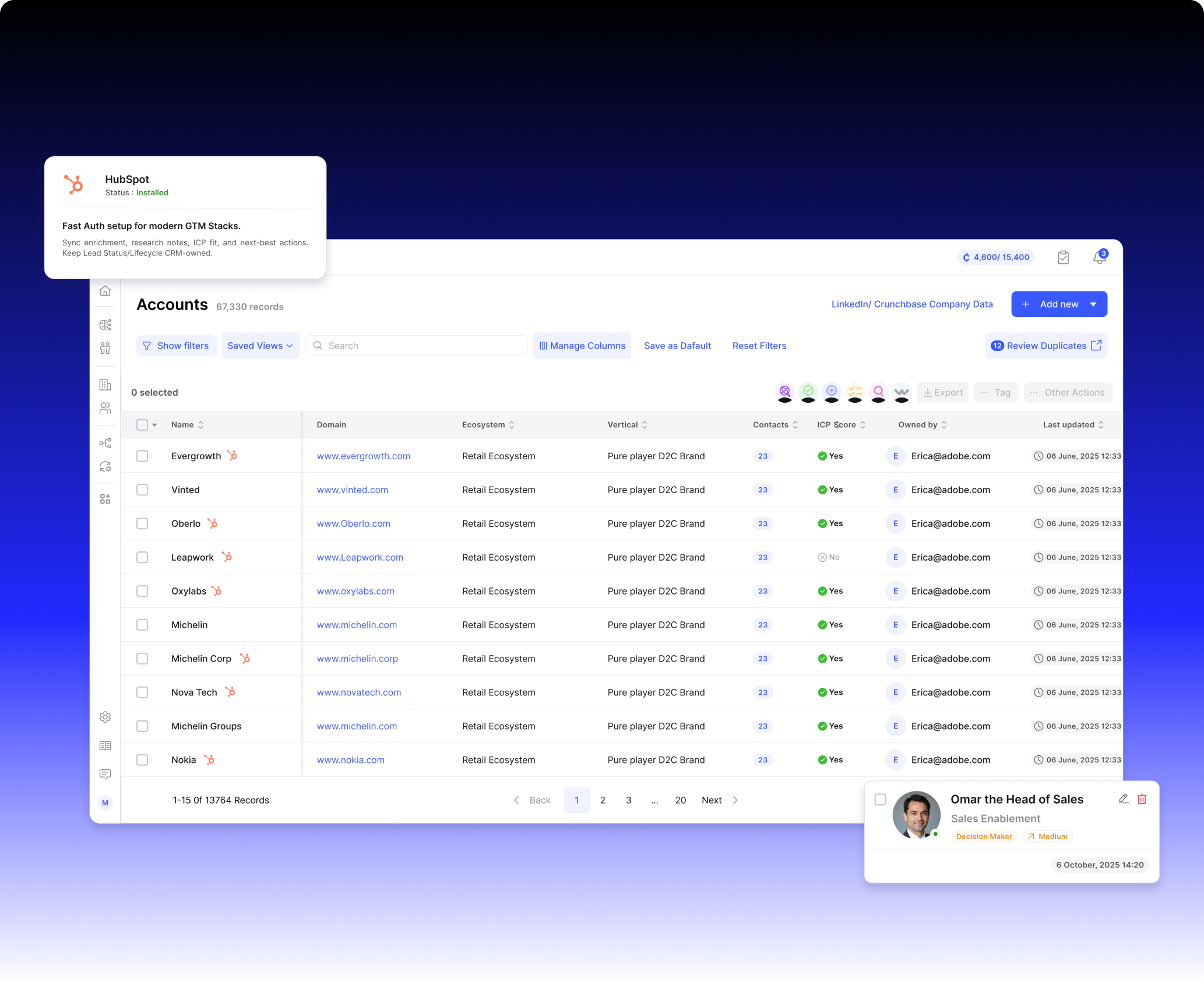The height and width of the screenshot is (985, 1204).
Task: Tick the checkbox for Nokia row
Action: pyautogui.click(x=142, y=760)
